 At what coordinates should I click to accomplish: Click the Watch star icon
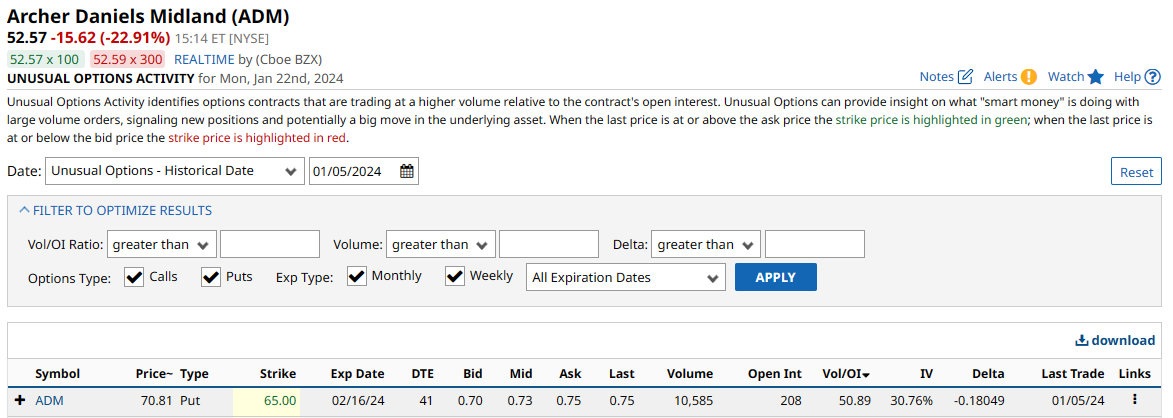pyautogui.click(x=1095, y=77)
